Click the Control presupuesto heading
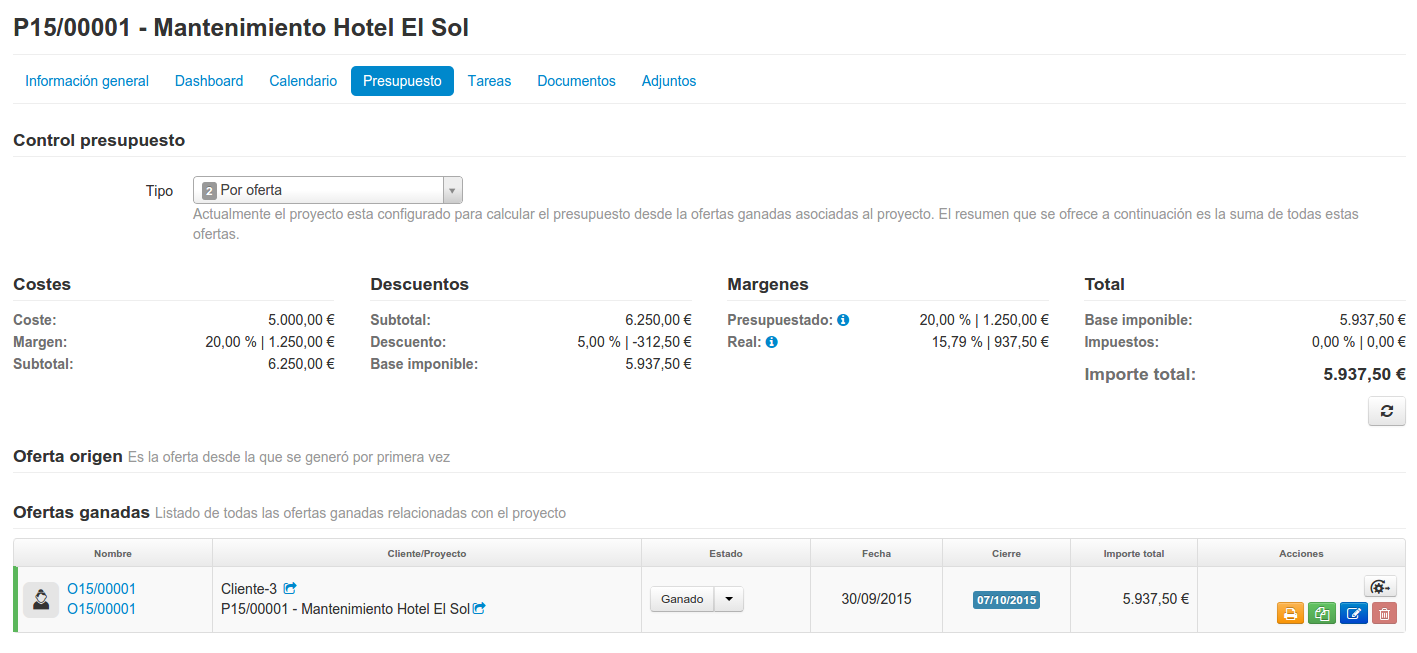1417x653 pixels. click(x=99, y=141)
